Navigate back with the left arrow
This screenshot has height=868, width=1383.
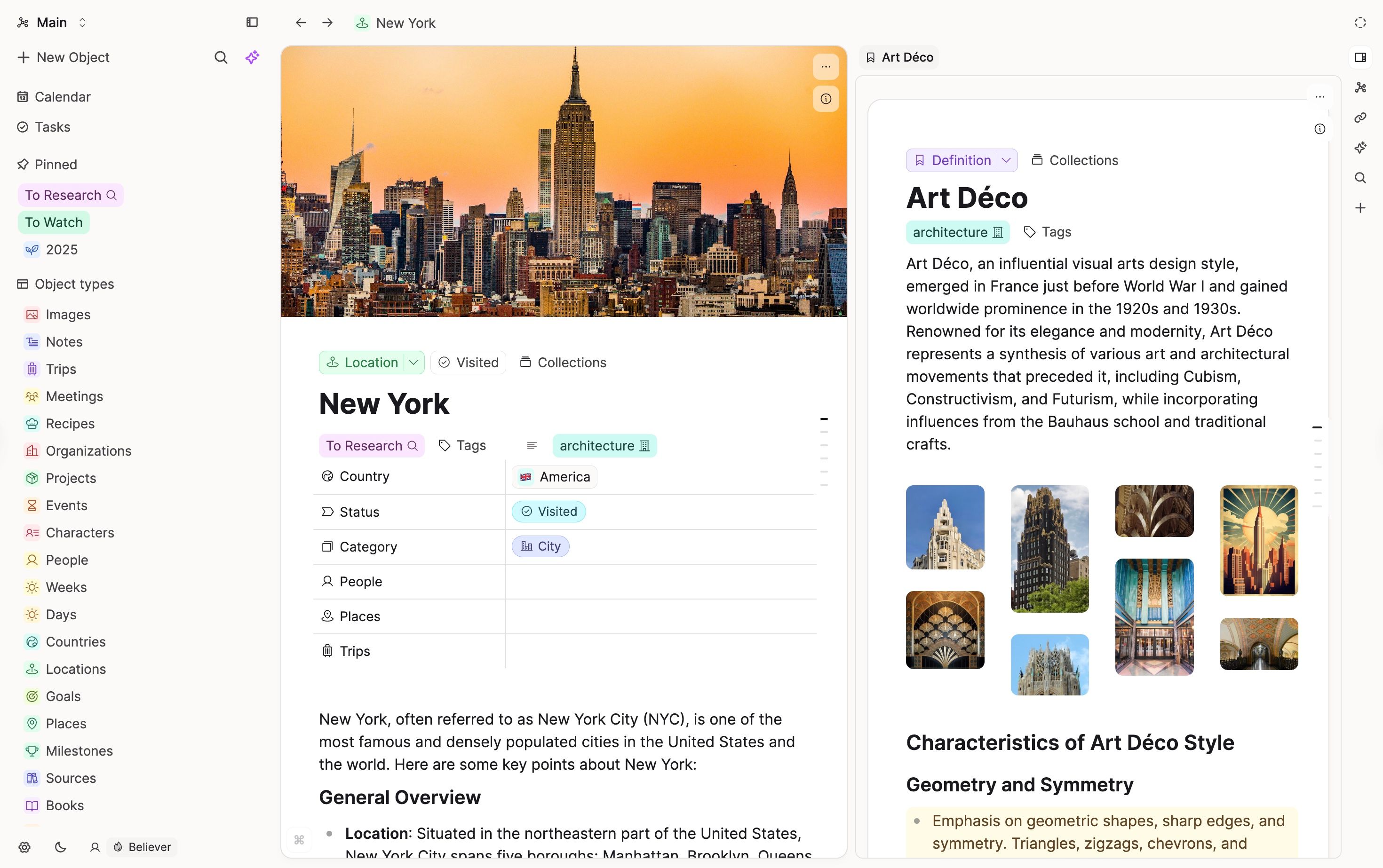tap(301, 23)
